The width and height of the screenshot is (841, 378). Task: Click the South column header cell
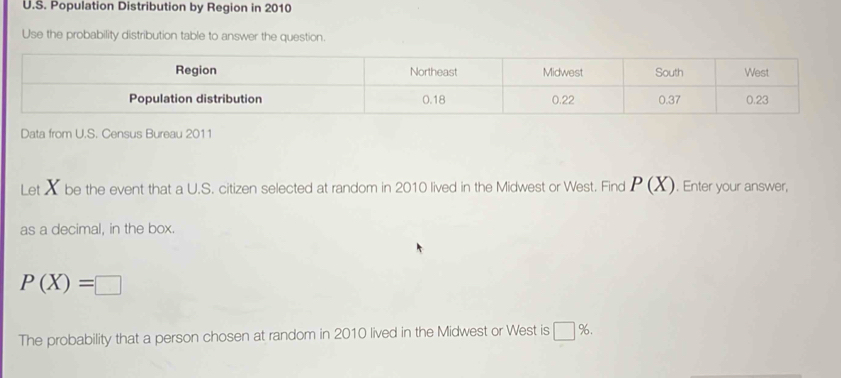[669, 72]
